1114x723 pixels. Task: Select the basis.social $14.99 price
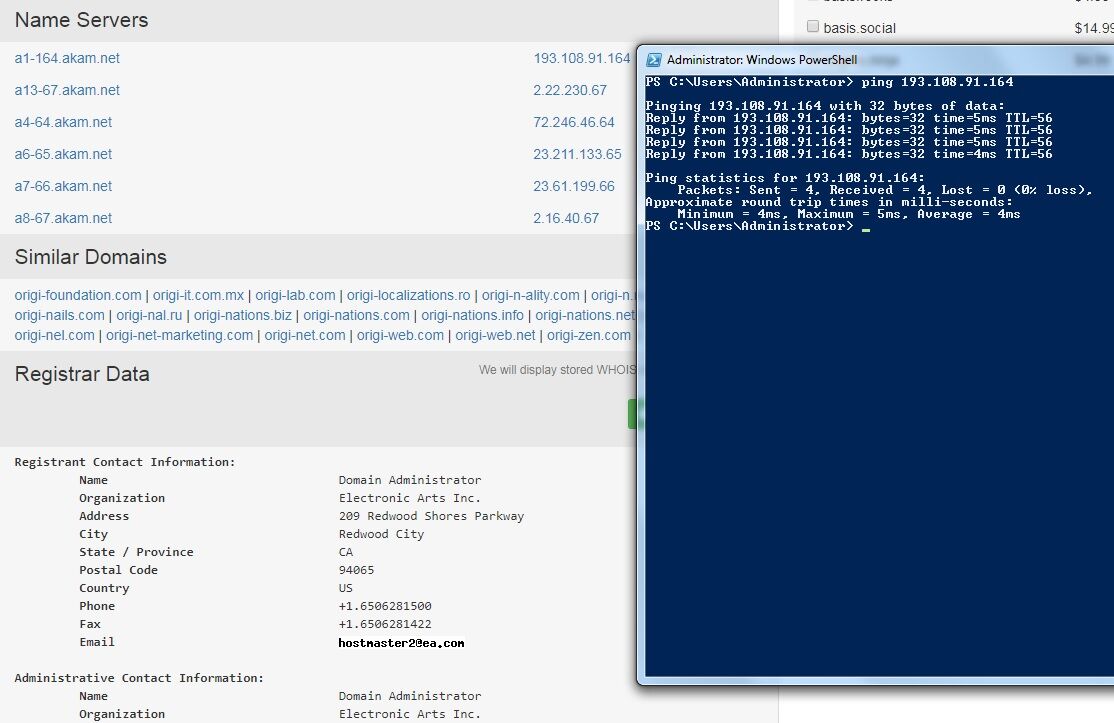1094,28
